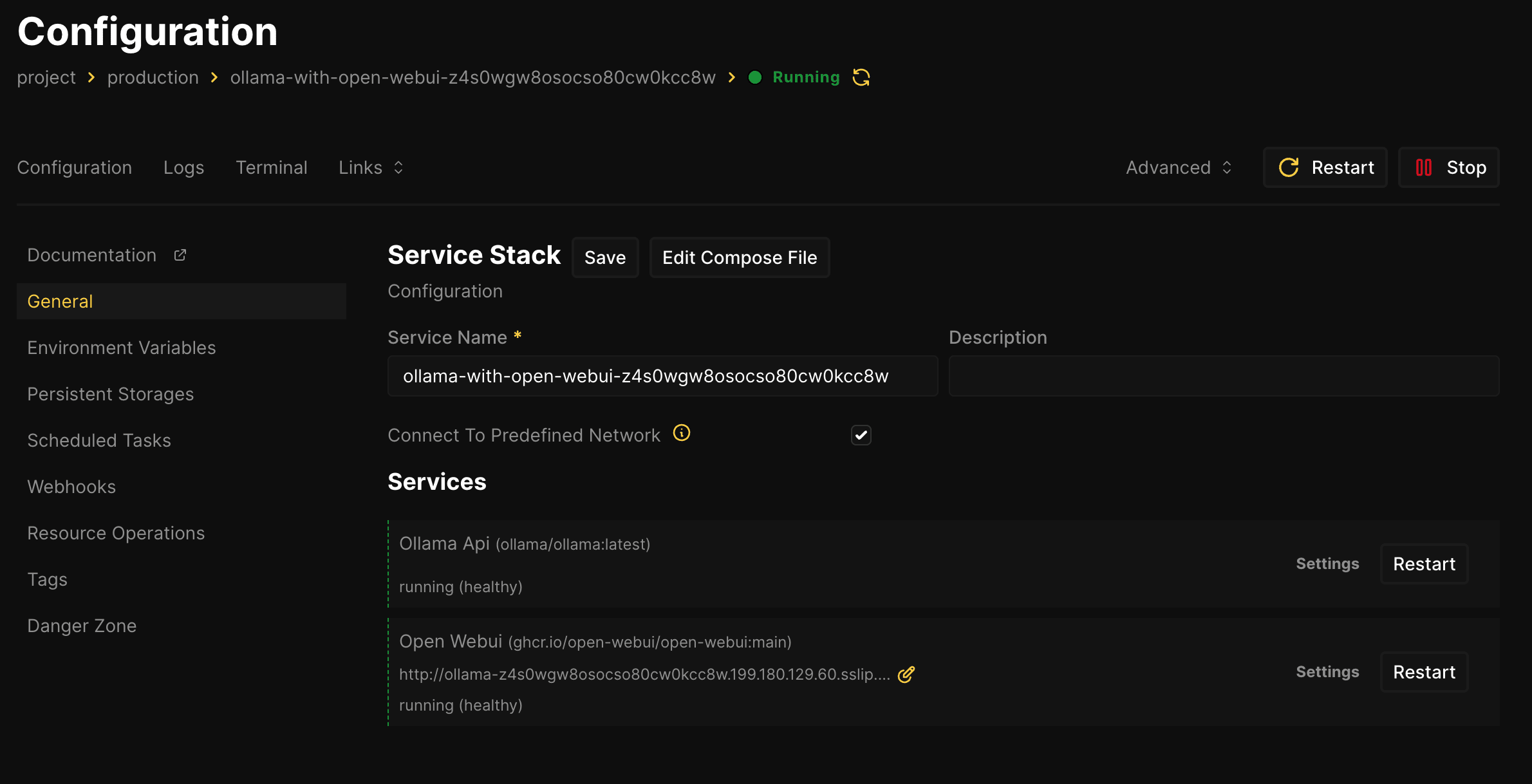Expand the Links dropdown
Screen dimensions: 1532x784
(371, 167)
